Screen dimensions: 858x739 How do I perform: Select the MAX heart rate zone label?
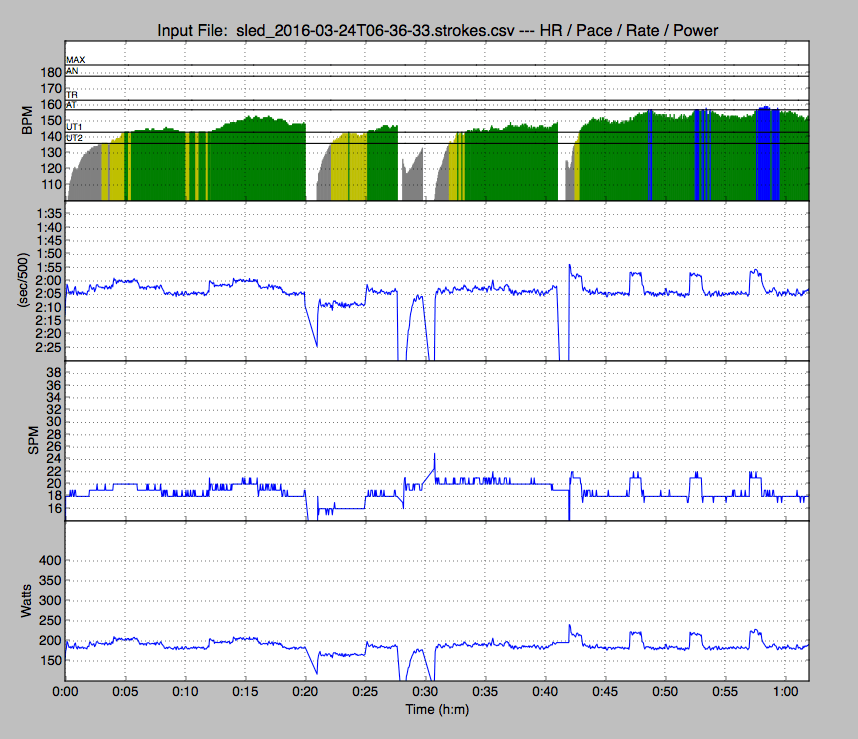(x=74, y=61)
